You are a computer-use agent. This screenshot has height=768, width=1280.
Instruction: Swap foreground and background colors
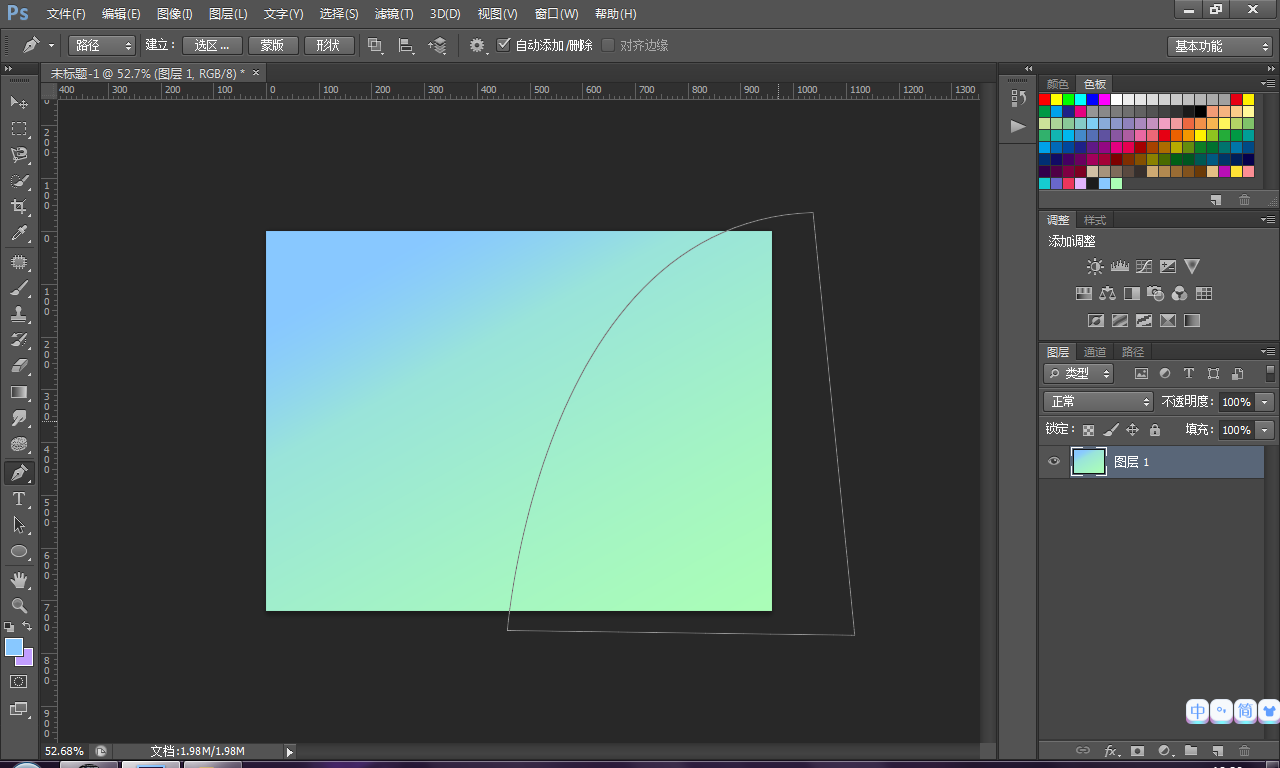point(28,626)
